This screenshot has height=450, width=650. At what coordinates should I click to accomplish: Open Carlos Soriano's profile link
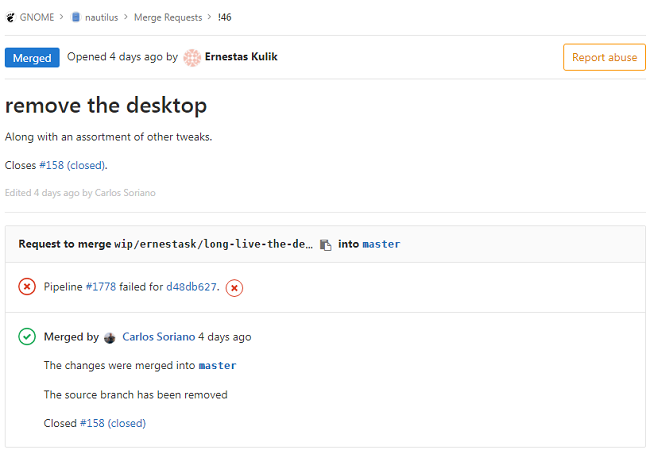click(158, 337)
